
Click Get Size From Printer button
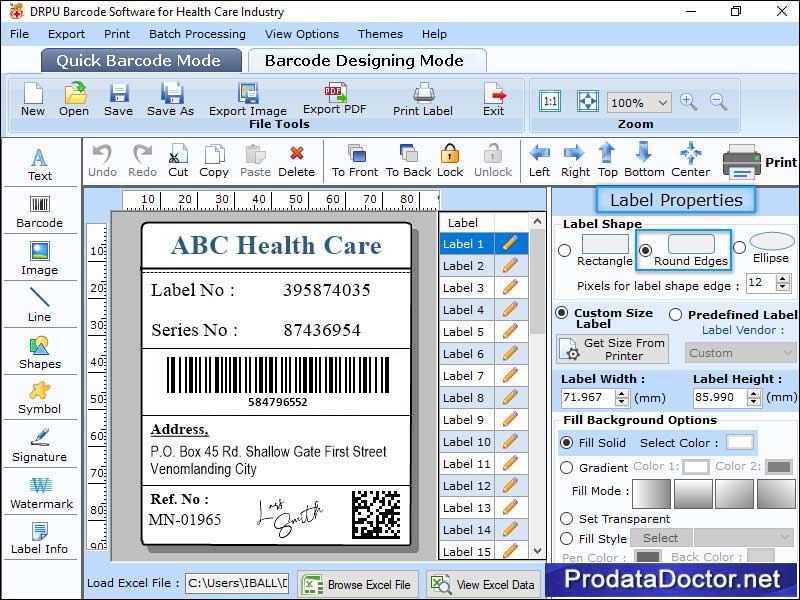pos(611,348)
